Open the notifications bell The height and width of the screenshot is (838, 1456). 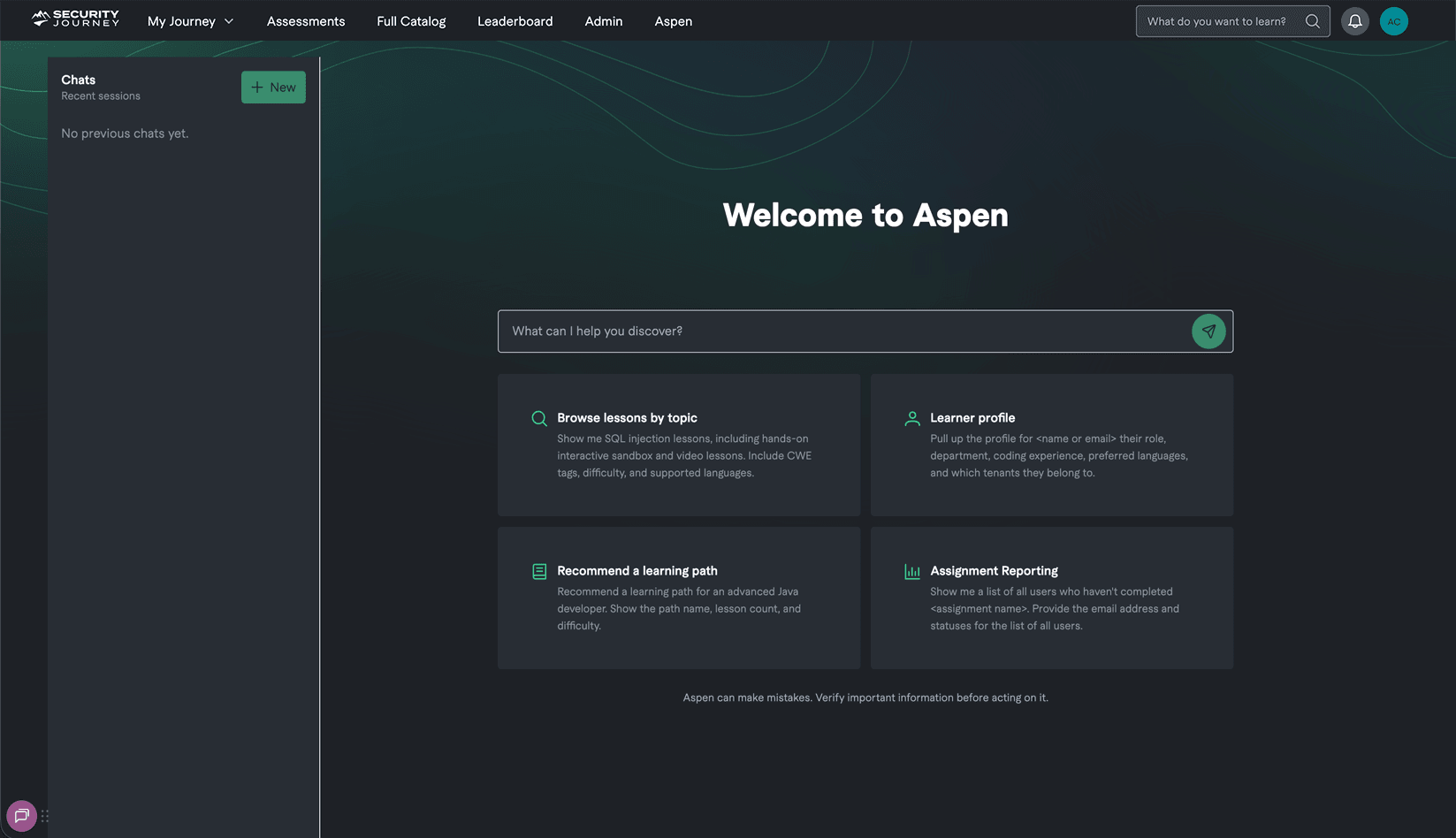coord(1355,21)
